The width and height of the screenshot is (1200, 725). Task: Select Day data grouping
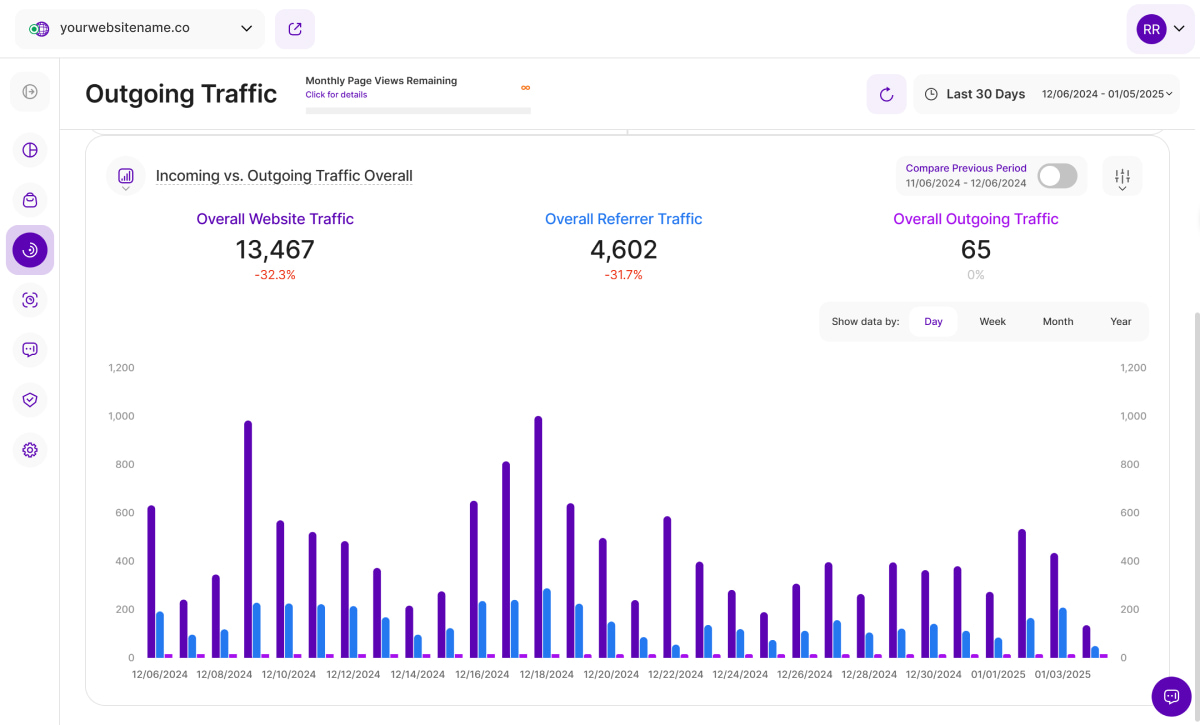tap(933, 322)
